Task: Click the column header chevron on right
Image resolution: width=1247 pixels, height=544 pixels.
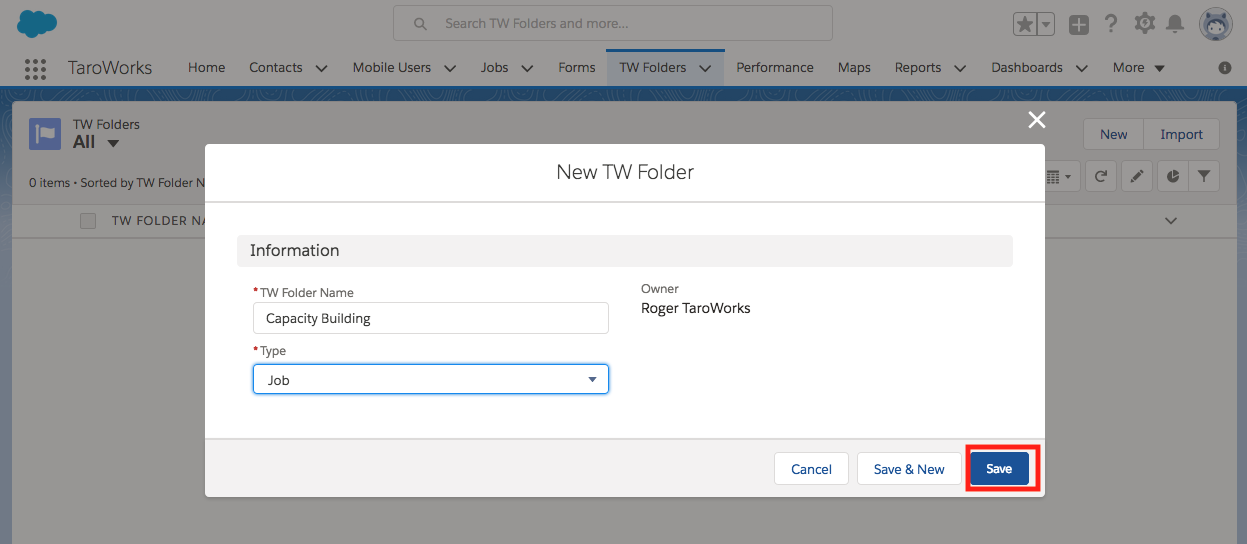Action: [1171, 220]
